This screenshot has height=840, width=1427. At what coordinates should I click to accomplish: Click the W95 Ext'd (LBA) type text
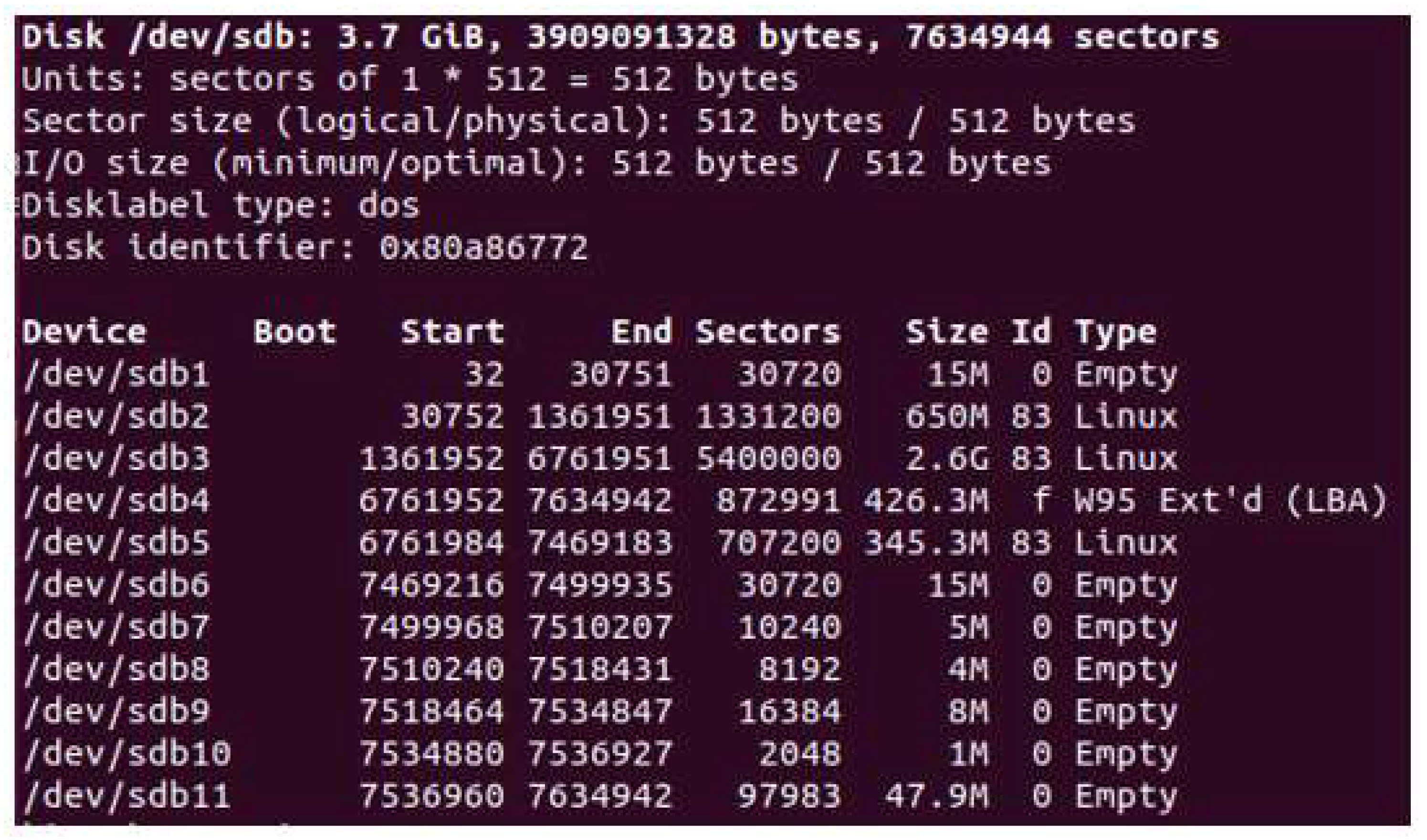[1230, 501]
